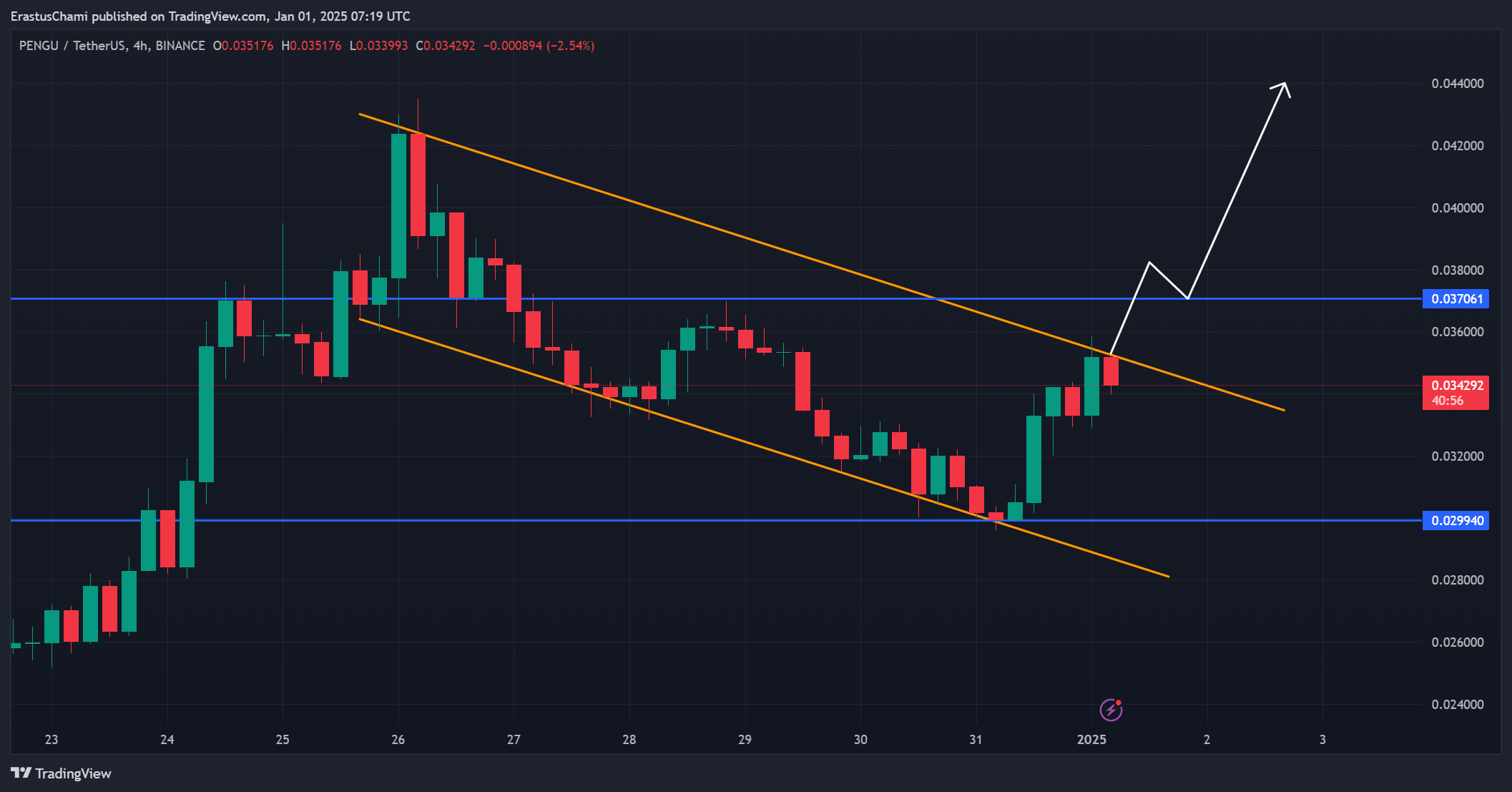The height and width of the screenshot is (792, 1512).
Task: Click the date label 3 on time axis
Action: tap(1322, 740)
